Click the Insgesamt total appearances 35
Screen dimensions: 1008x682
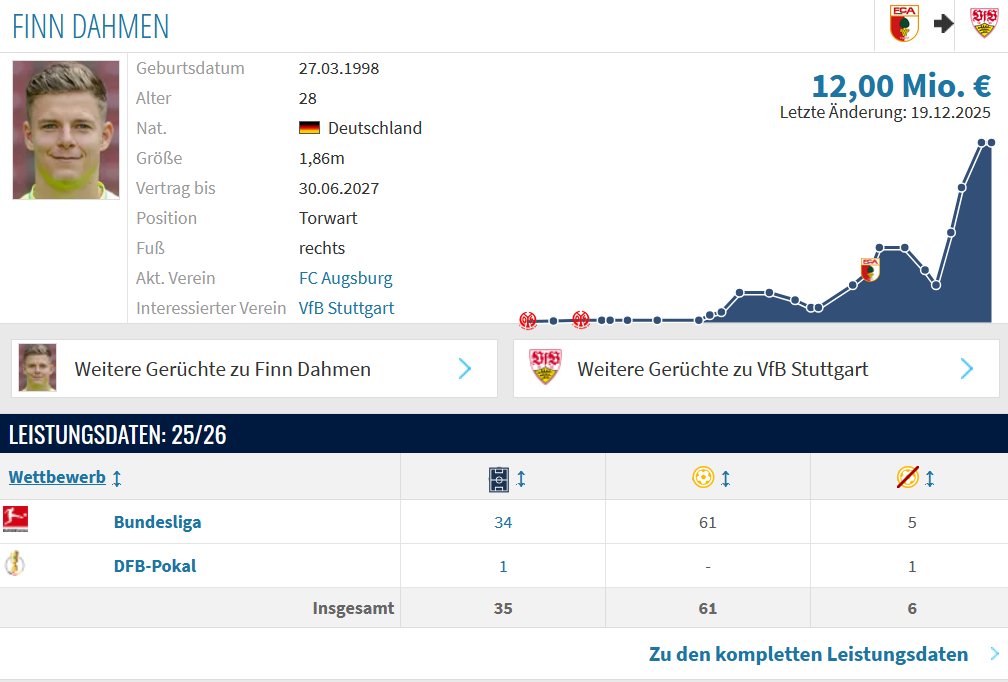(503, 608)
